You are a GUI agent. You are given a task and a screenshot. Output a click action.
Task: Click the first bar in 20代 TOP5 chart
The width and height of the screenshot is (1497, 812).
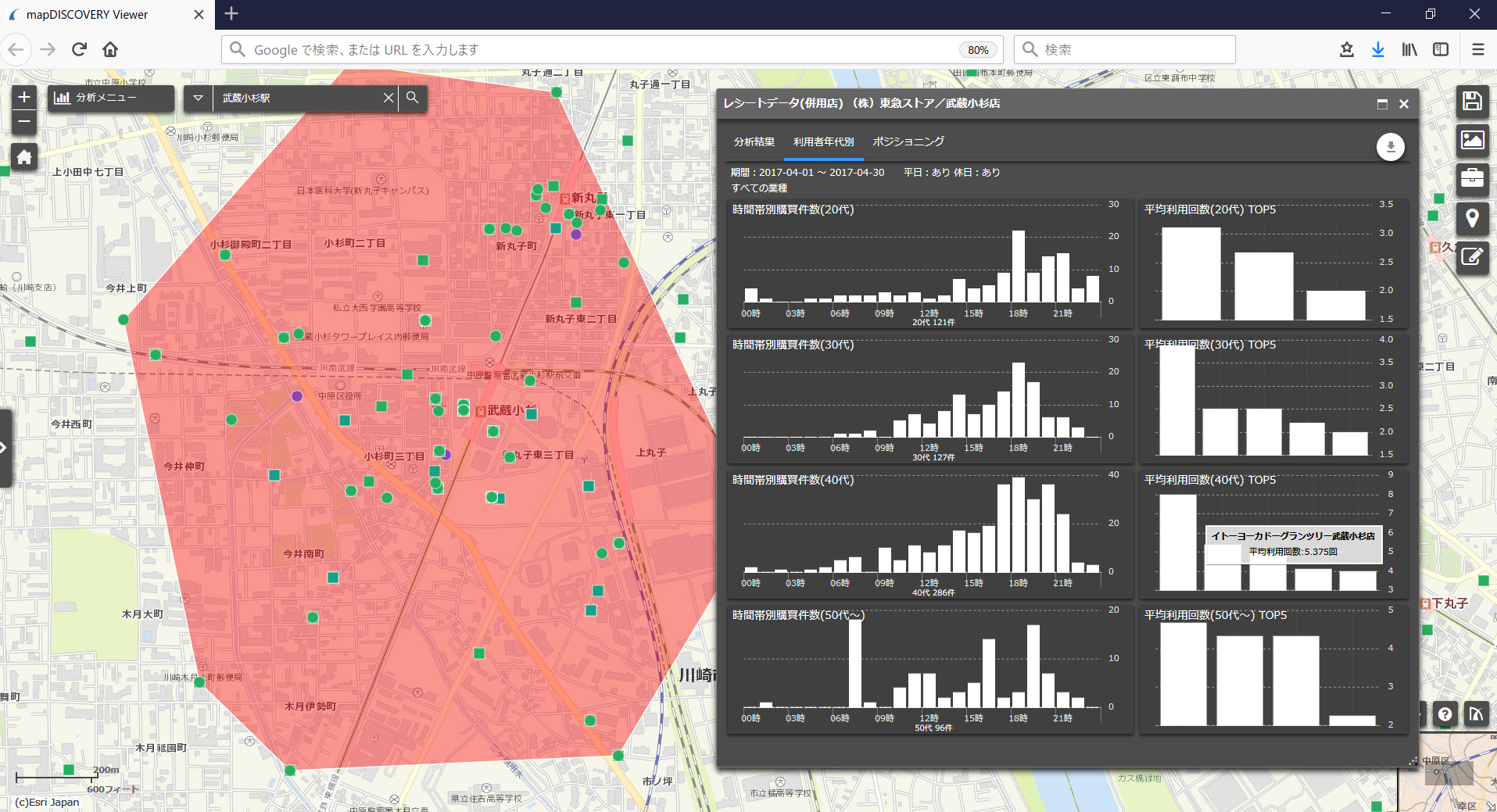(x=1191, y=274)
